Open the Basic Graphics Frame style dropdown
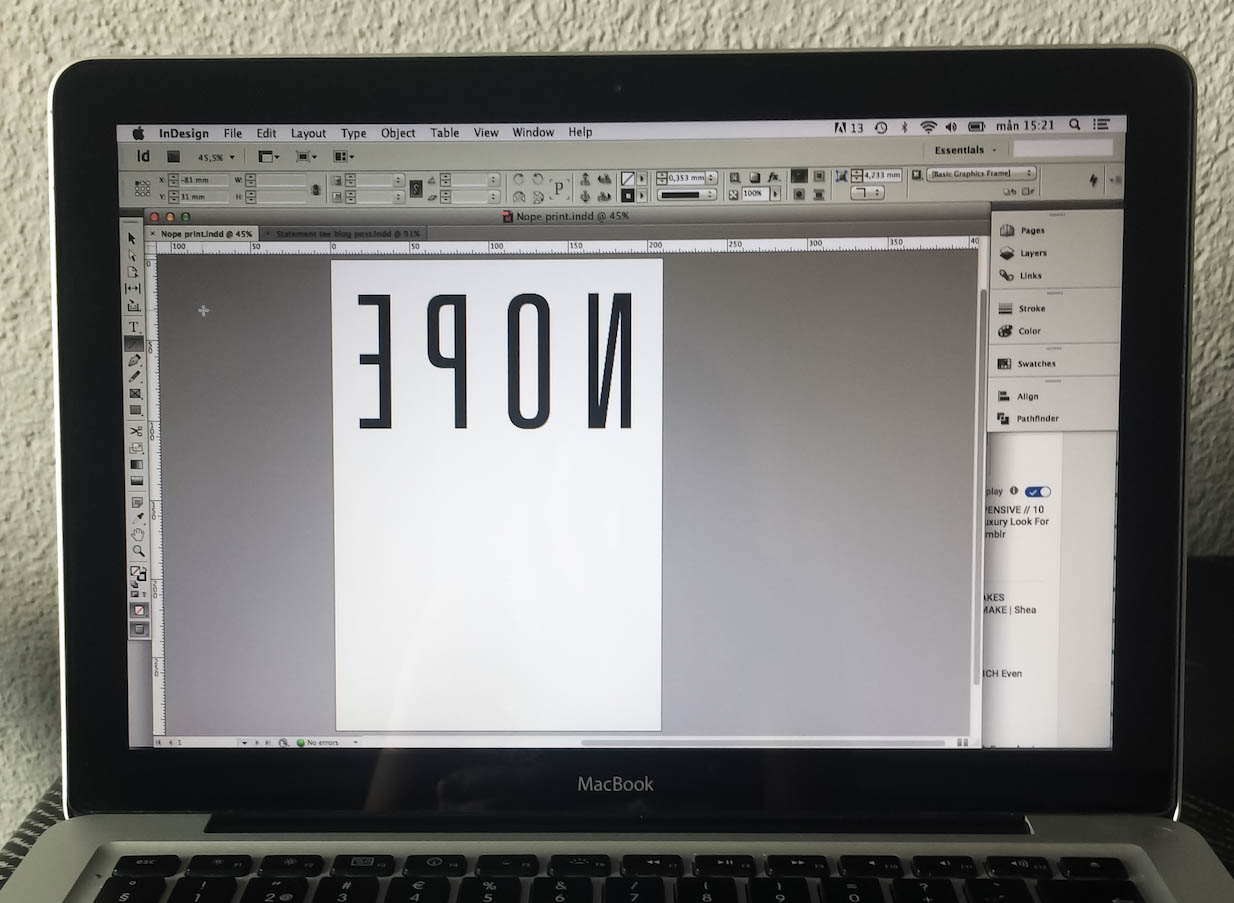Viewport: 1234px width, 903px height. tap(980, 174)
